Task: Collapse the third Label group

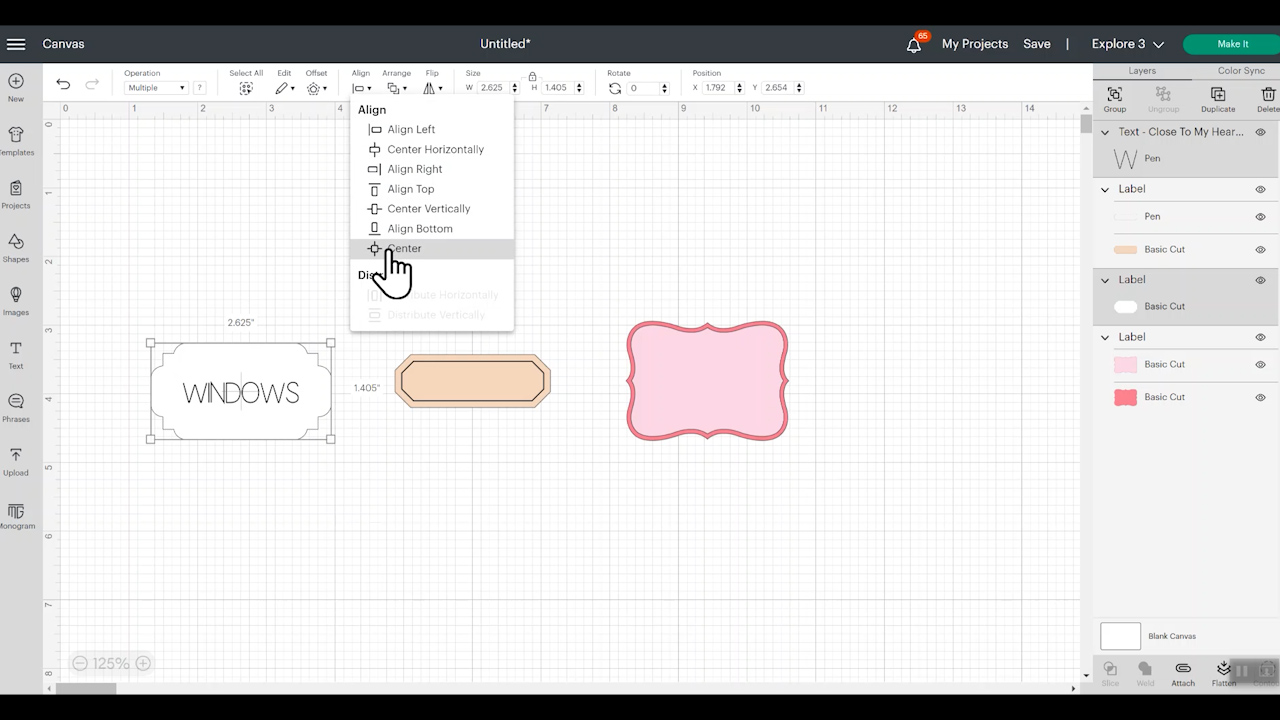Action: tap(1105, 337)
